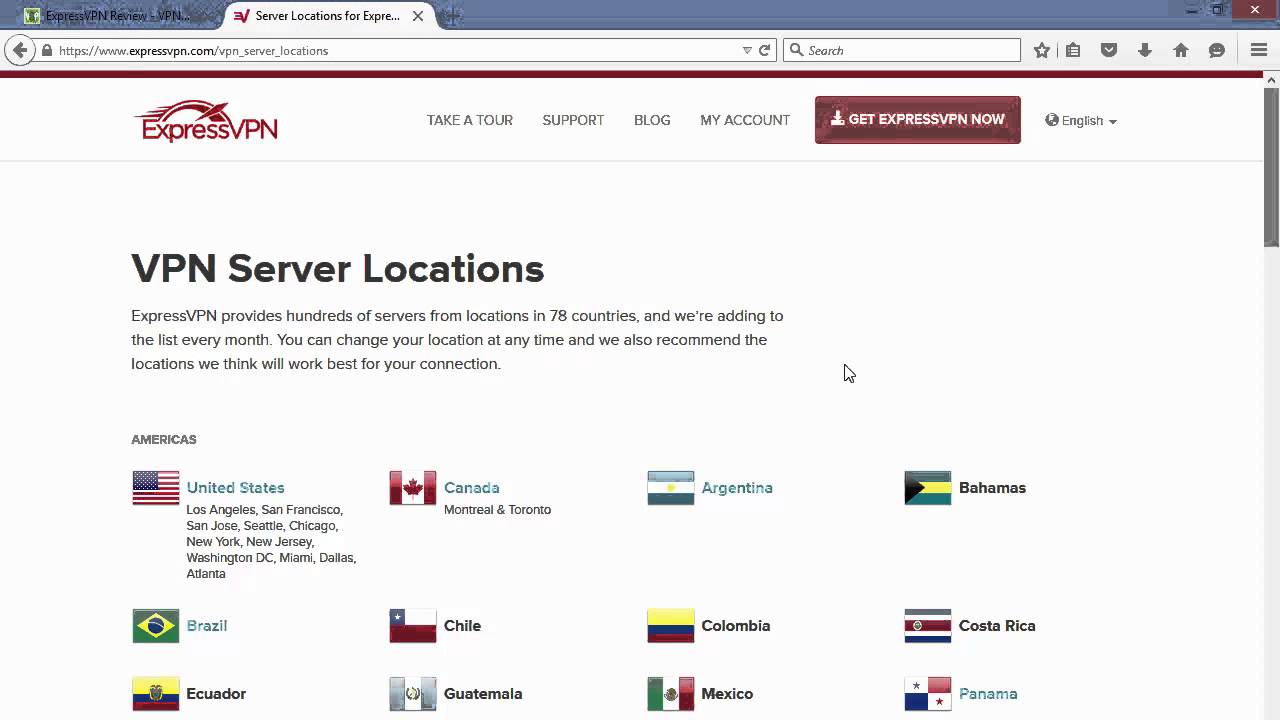The image size is (1280, 720).
Task: Go to the browser home icon
Action: pos(1181,50)
